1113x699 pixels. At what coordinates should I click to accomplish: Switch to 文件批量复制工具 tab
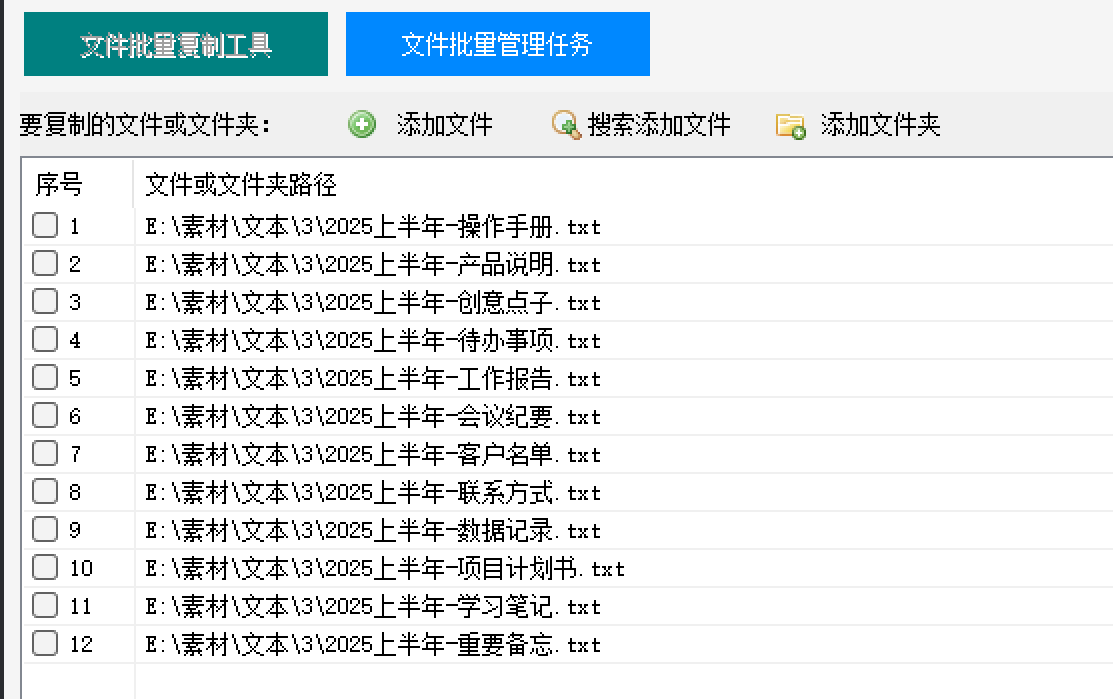(175, 43)
